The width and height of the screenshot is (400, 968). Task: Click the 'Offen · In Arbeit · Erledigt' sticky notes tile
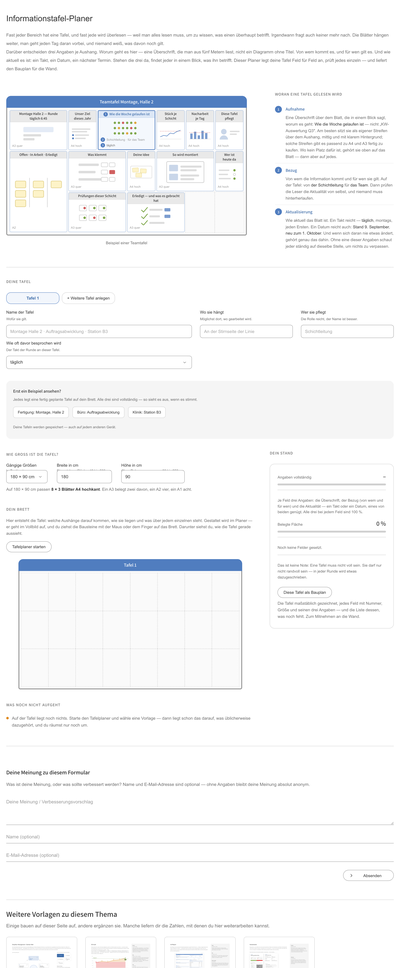[x=38, y=191]
